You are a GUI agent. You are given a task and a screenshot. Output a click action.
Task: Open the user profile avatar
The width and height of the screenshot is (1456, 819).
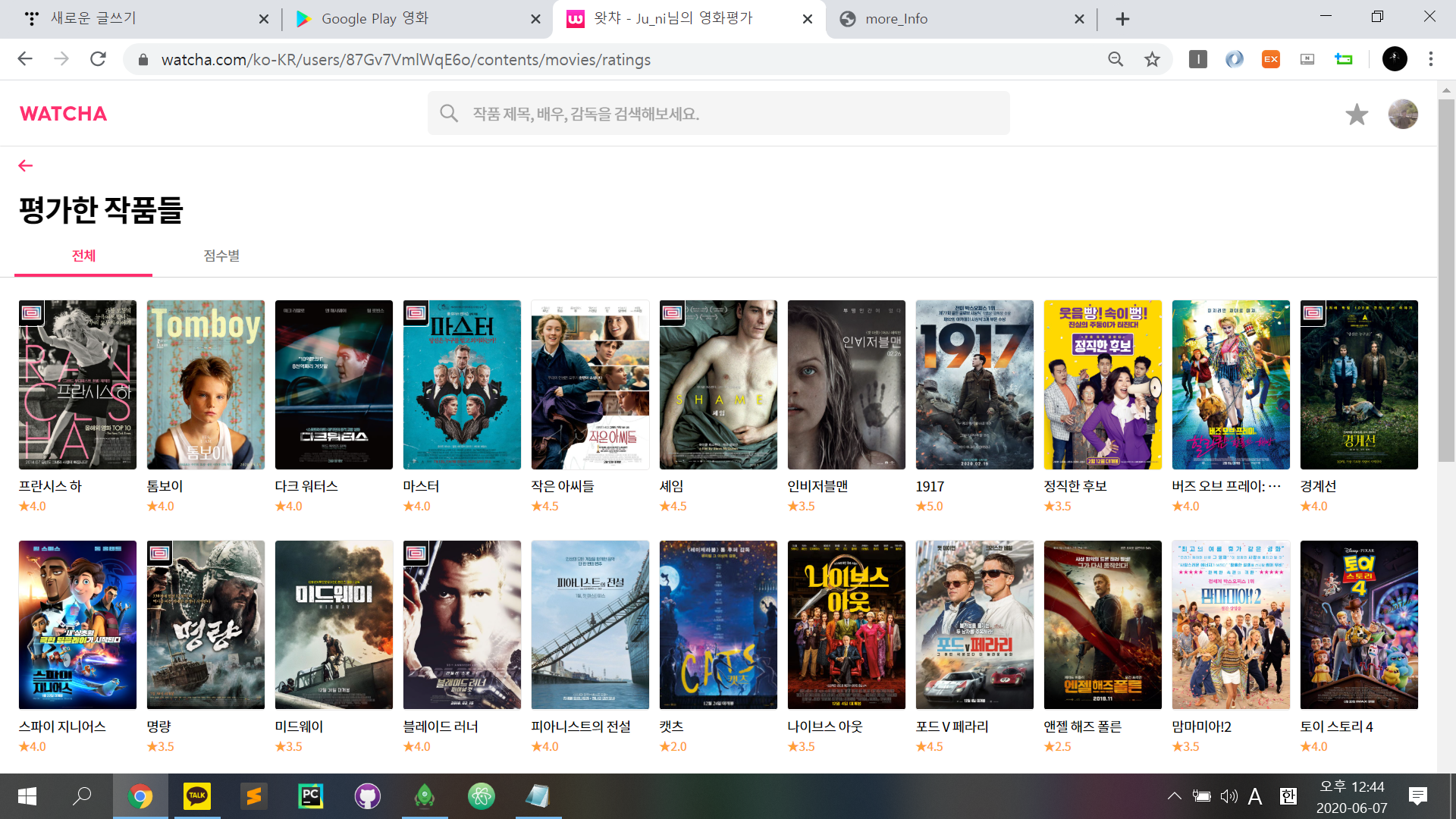point(1402,115)
